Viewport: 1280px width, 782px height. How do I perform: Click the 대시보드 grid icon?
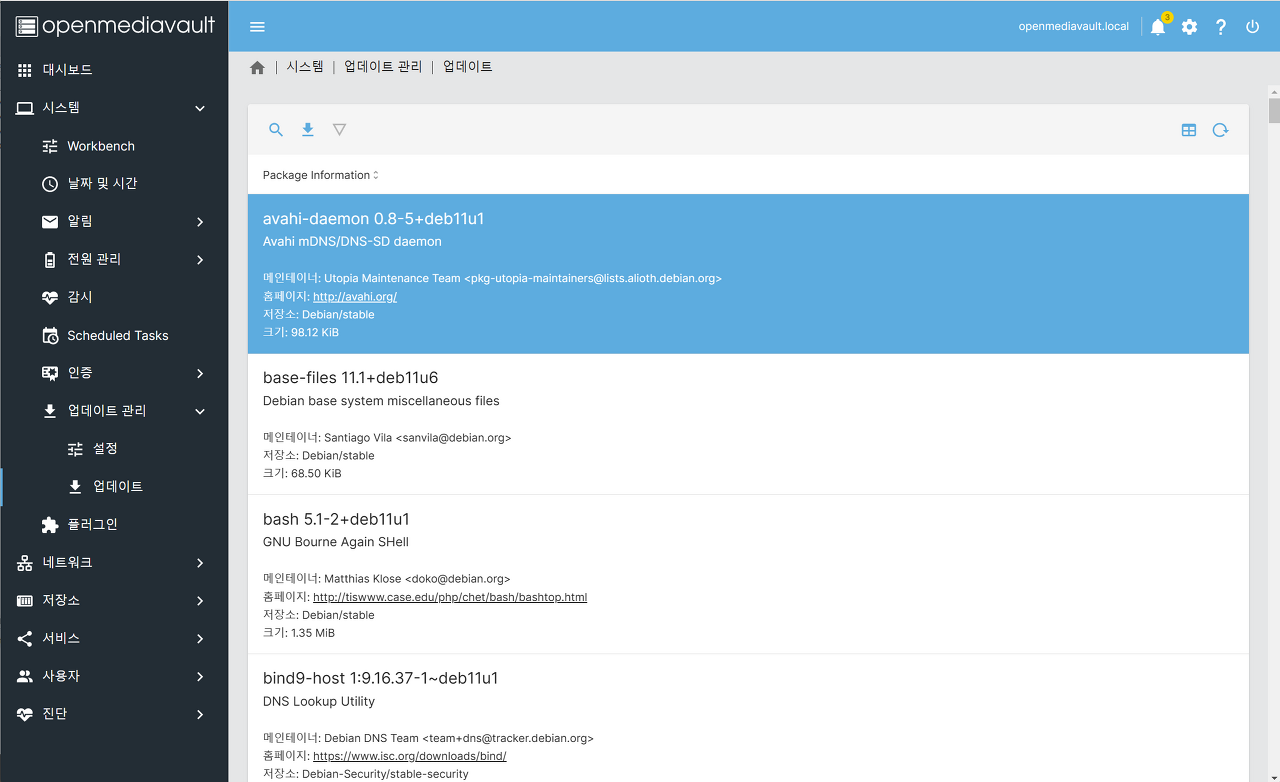point(25,70)
